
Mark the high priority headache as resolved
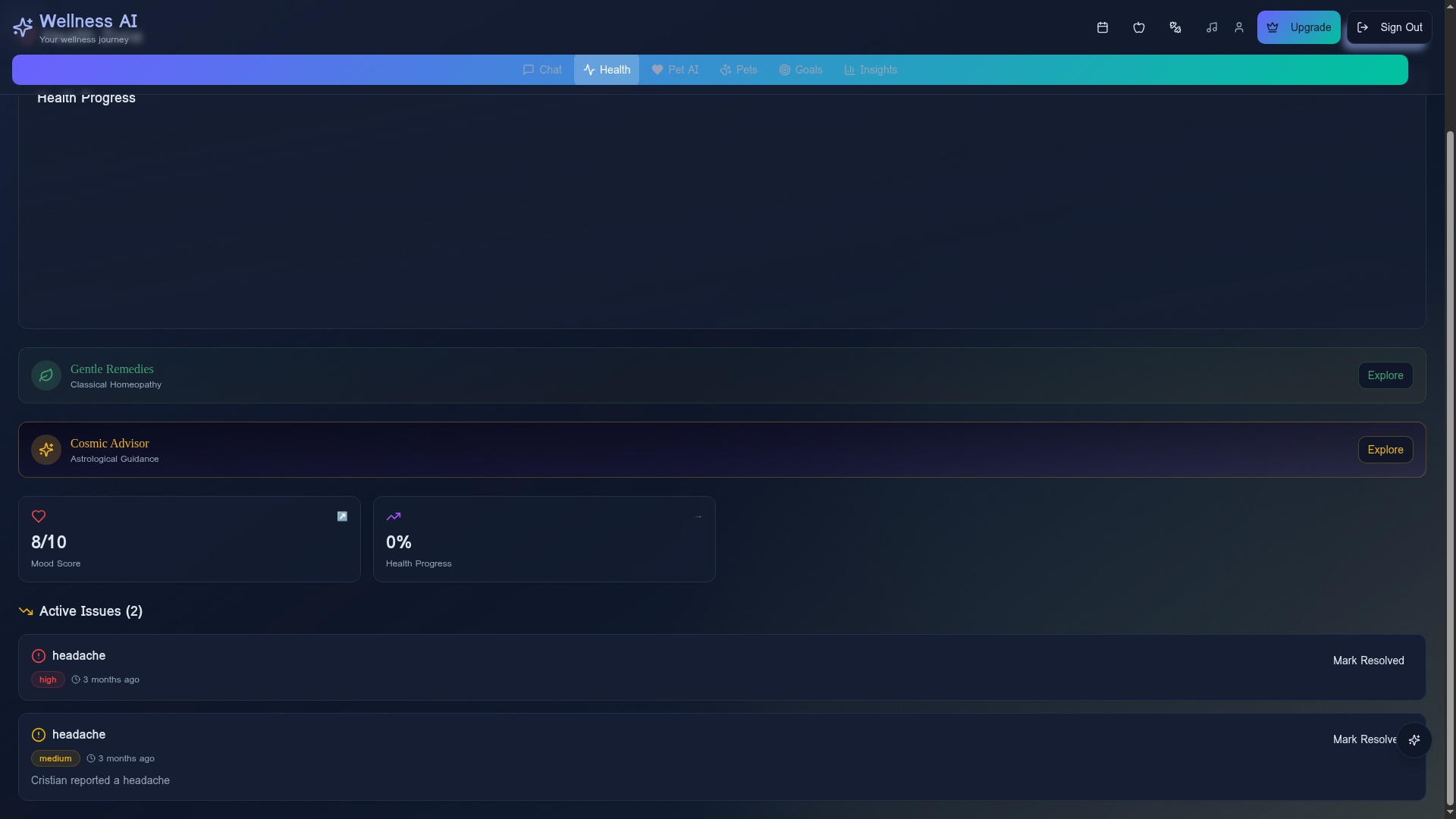[1368, 661]
